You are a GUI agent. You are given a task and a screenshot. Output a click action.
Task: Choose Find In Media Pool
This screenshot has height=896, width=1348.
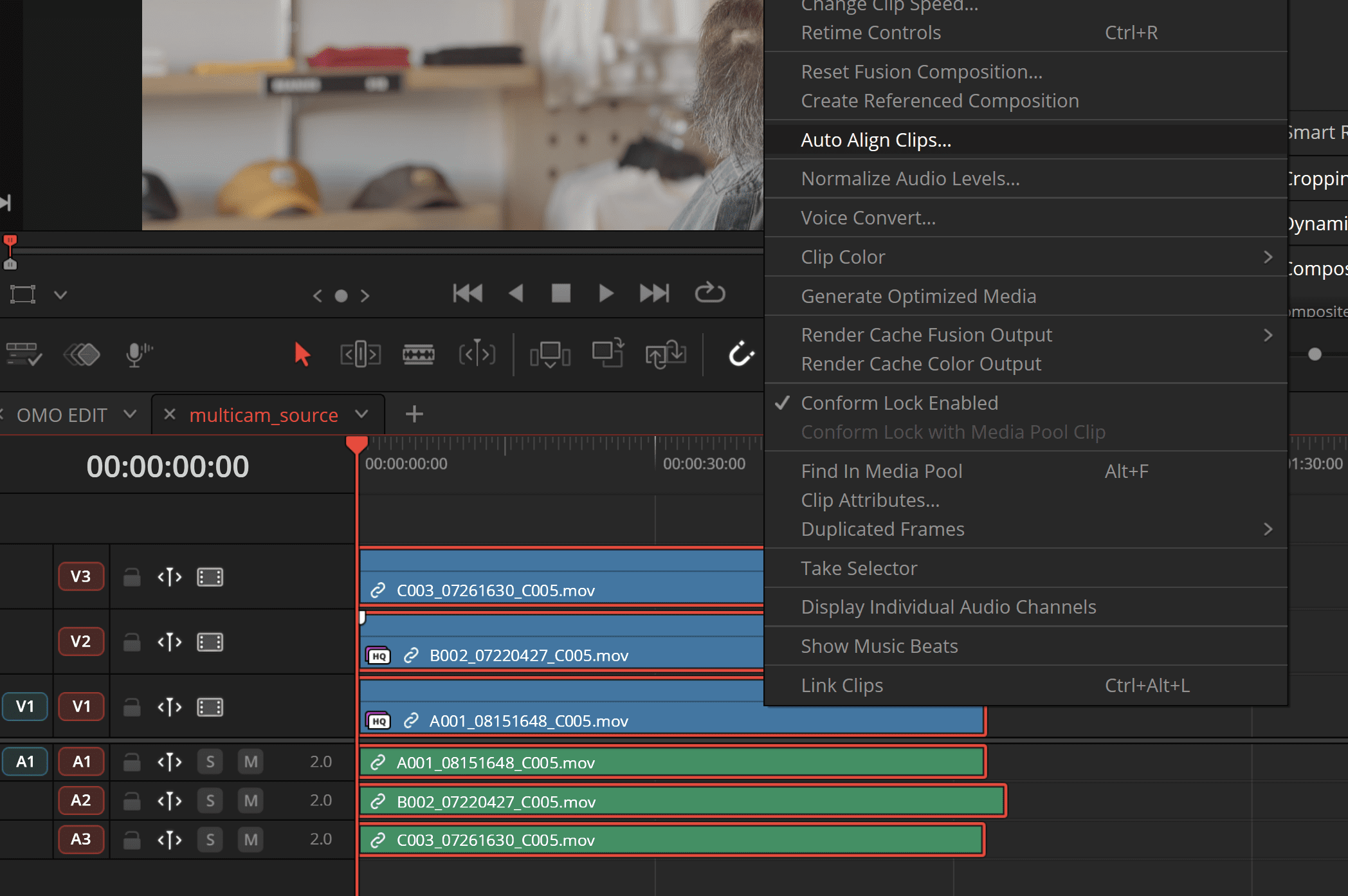click(x=1026, y=471)
